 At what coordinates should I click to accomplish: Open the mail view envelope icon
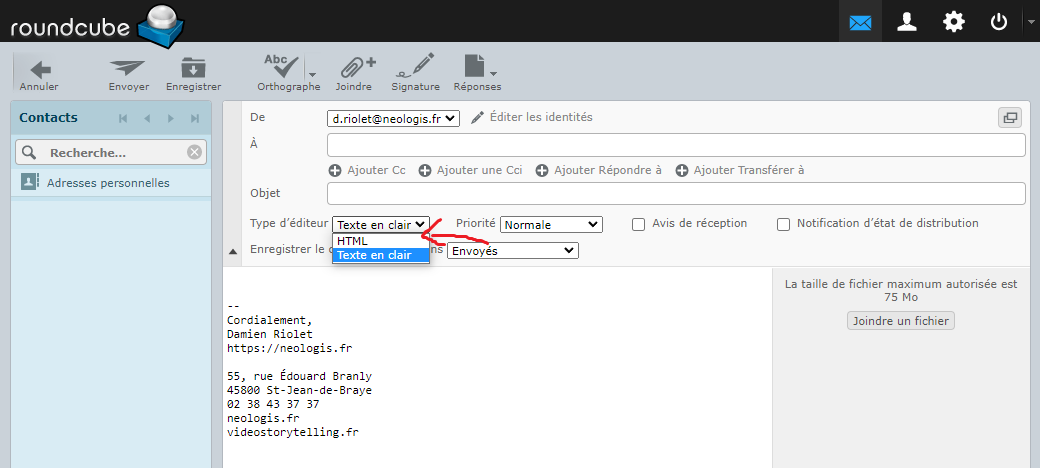click(x=860, y=22)
